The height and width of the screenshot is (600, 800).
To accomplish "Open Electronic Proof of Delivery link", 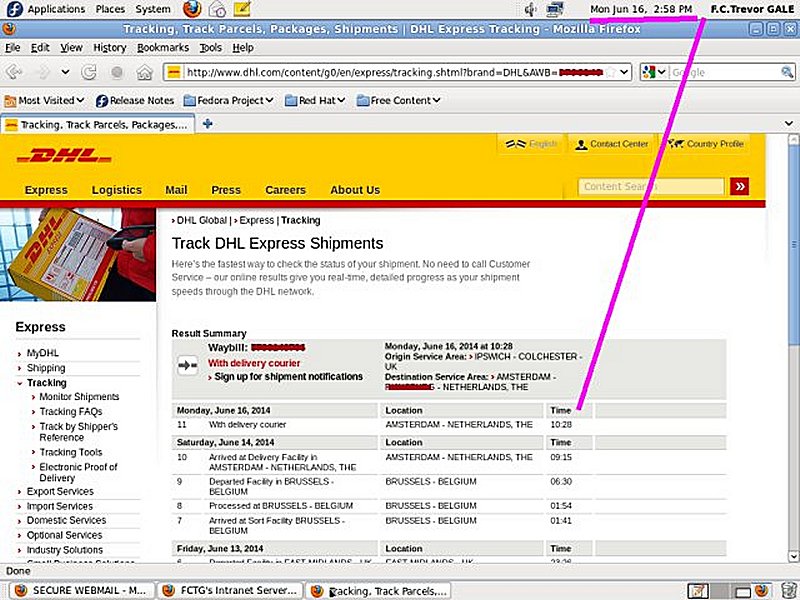I will pyautogui.click(x=78, y=472).
